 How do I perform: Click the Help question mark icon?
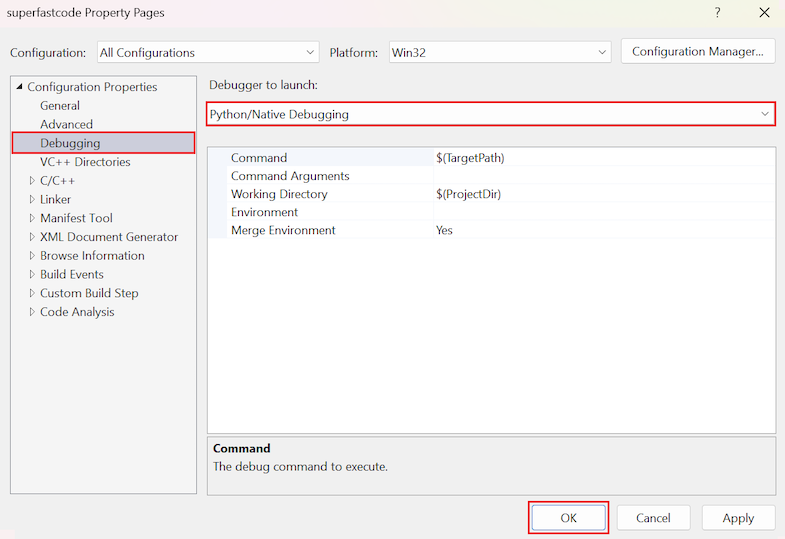click(716, 13)
